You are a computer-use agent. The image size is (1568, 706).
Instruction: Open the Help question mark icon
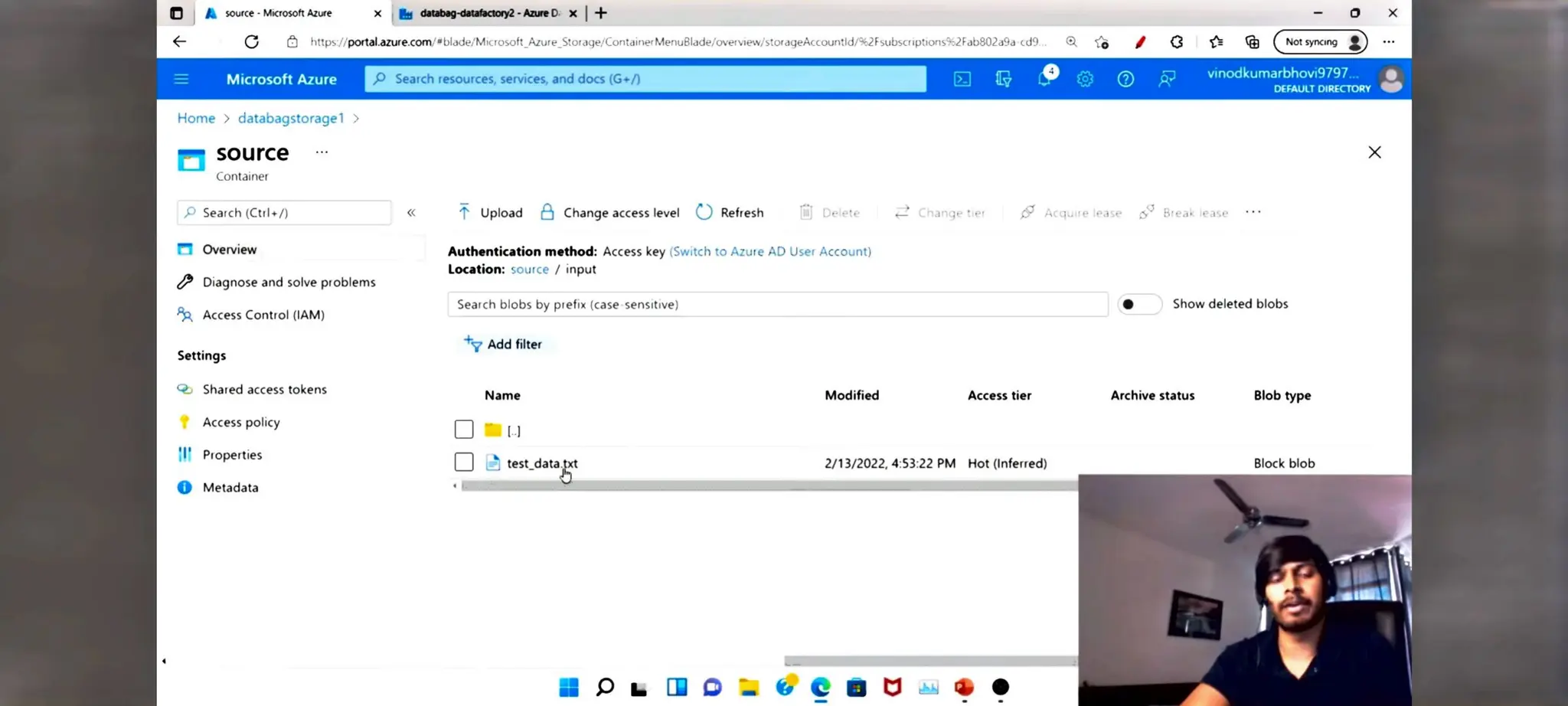[1125, 79]
